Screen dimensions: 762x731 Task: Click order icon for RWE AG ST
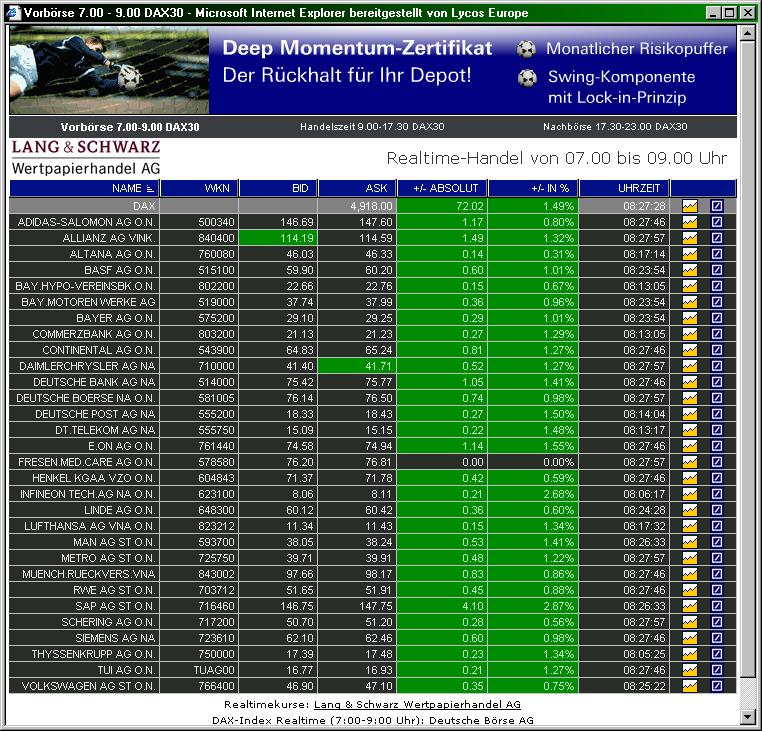(x=717, y=590)
